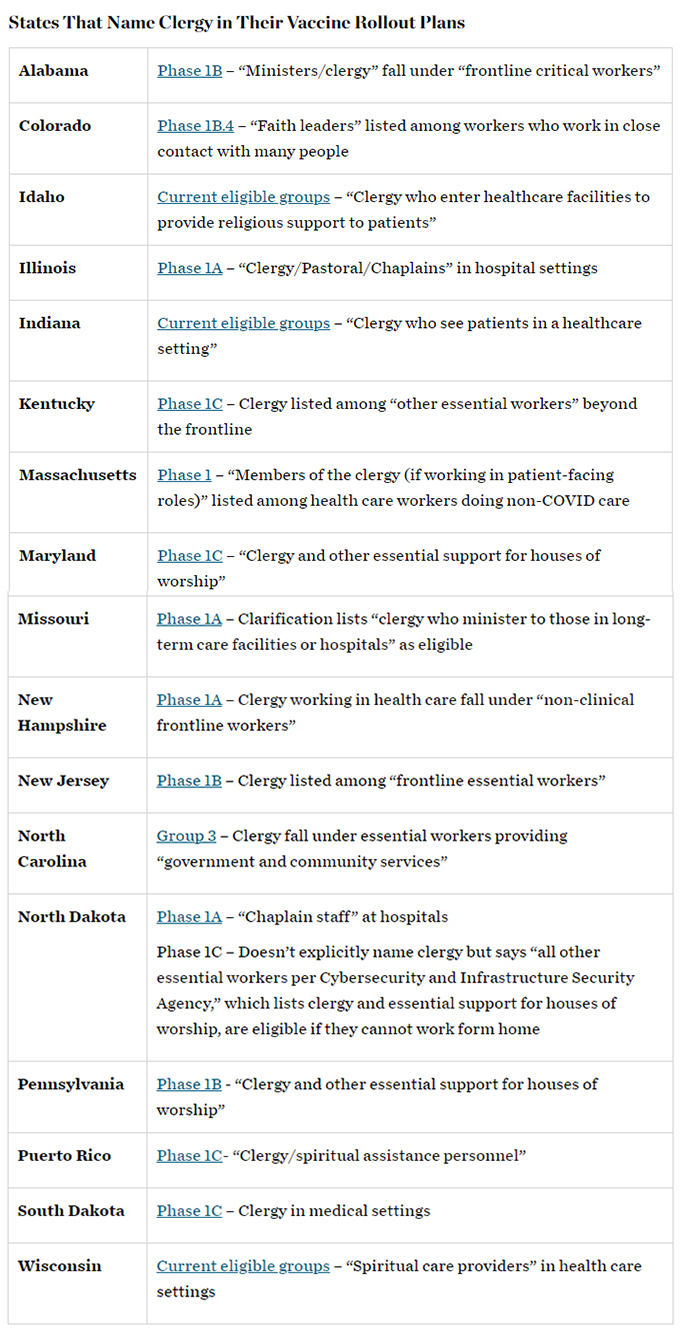Open Indiana's Current eligible groups link
The height and width of the screenshot is (1343, 680).
point(243,323)
